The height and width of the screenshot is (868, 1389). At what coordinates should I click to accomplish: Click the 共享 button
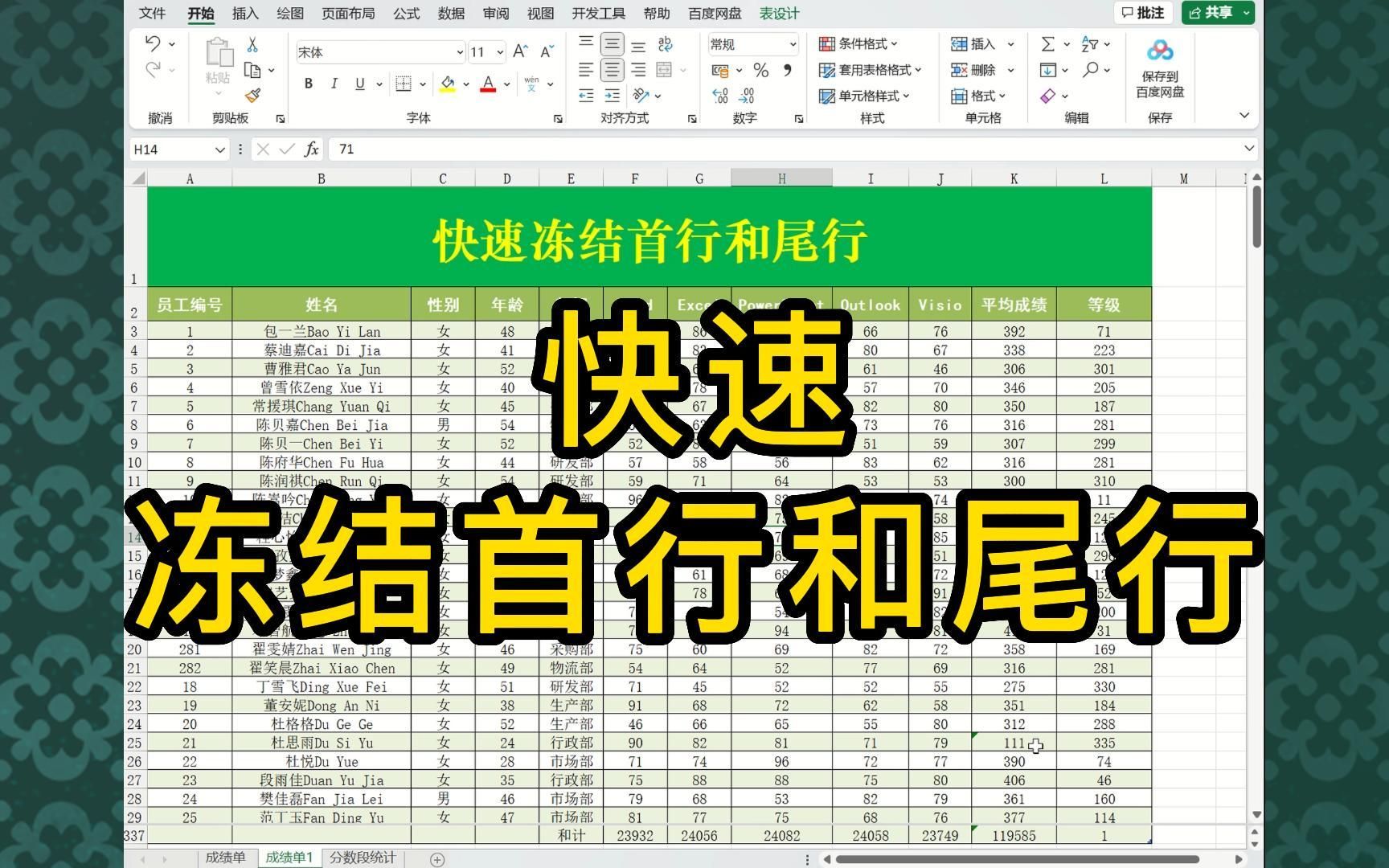[1211, 13]
